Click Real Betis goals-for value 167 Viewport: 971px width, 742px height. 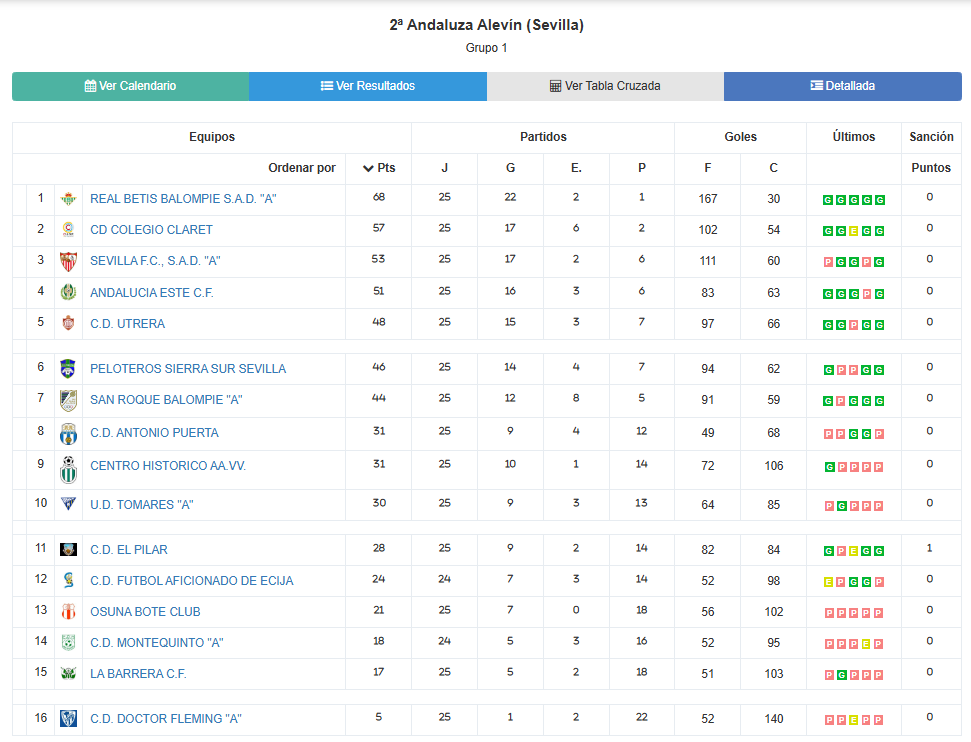[708, 199]
